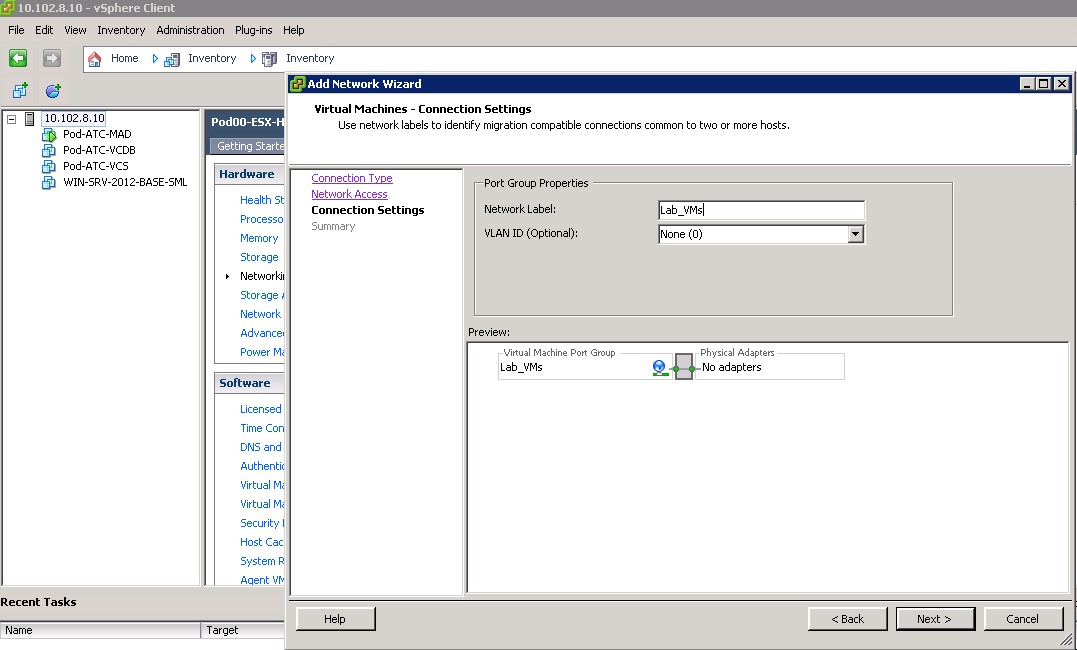Click the green back navigation arrow

tap(17, 58)
